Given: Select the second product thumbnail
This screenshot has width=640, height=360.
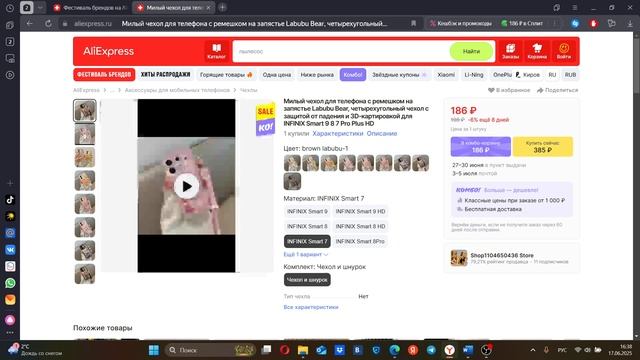Looking at the screenshot, I should click(x=85, y=134).
